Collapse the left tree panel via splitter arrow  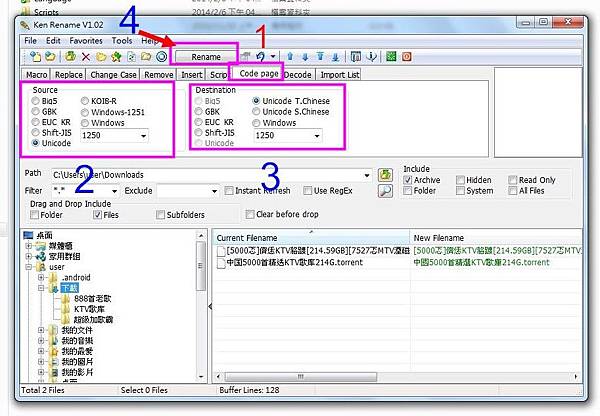[x=210, y=307]
